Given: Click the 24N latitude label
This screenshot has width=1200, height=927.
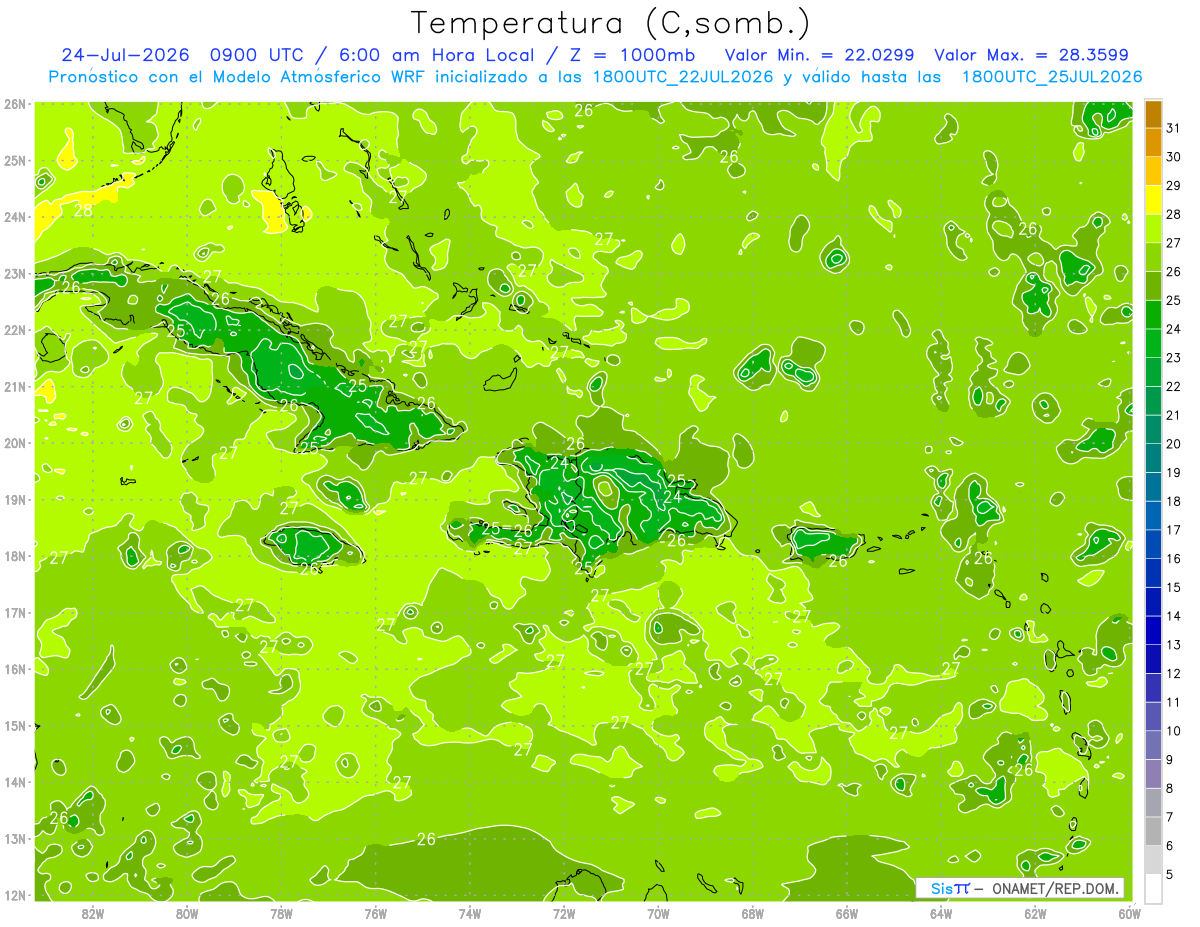Looking at the screenshot, I should pyautogui.click(x=14, y=217).
